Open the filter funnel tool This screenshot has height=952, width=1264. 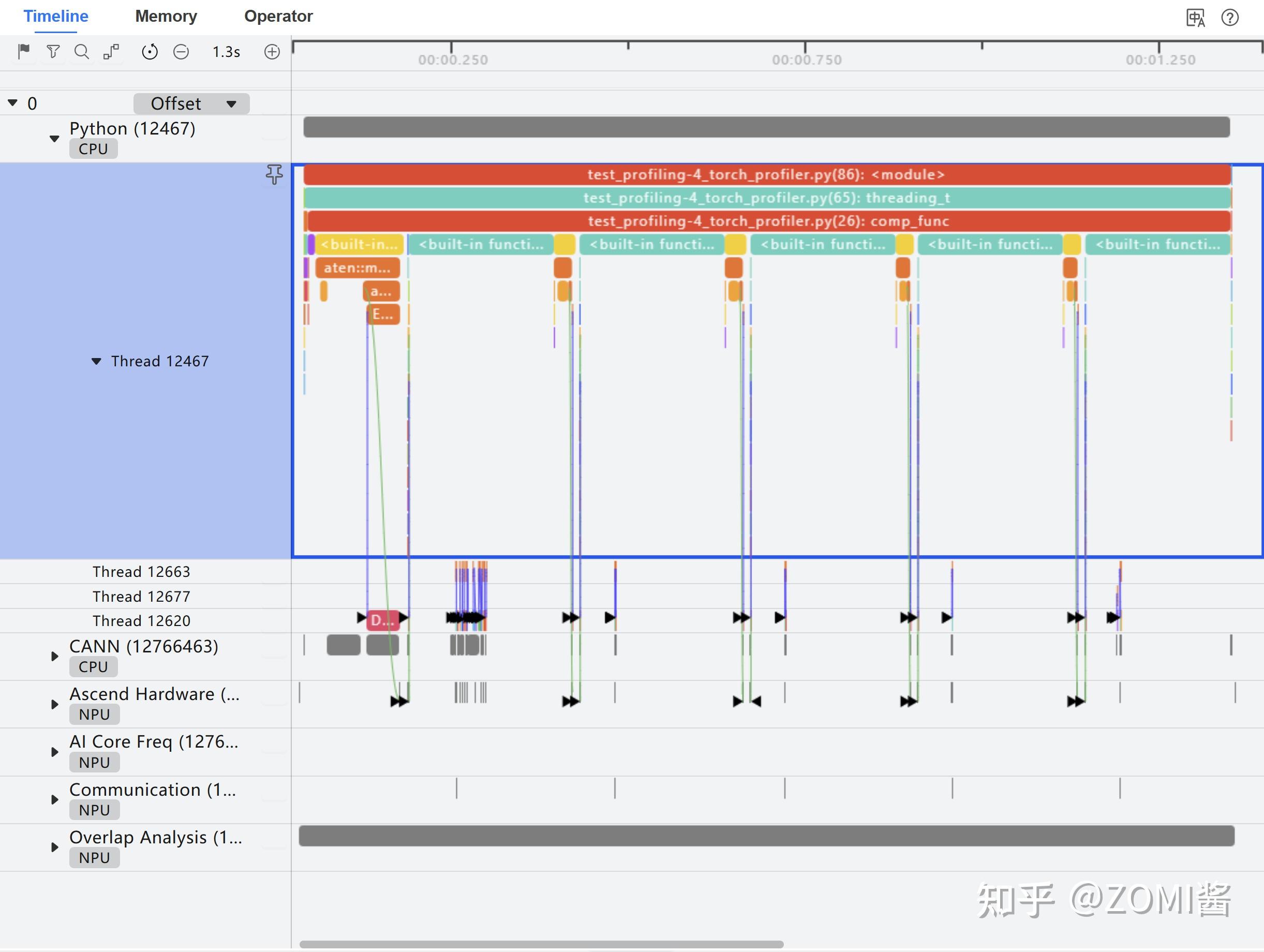click(53, 52)
